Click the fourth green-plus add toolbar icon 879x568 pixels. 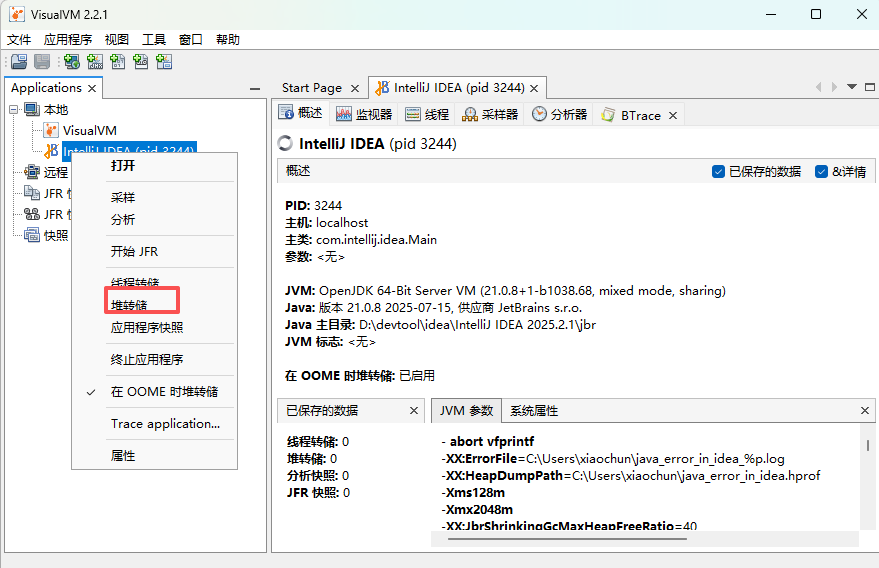(x=141, y=62)
